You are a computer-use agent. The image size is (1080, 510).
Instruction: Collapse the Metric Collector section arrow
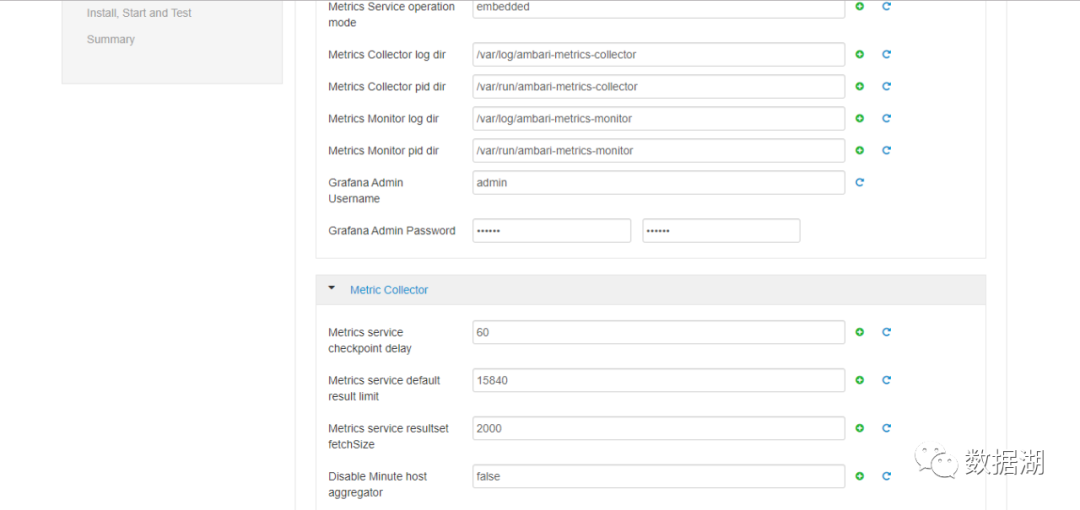pyautogui.click(x=332, y=289)
